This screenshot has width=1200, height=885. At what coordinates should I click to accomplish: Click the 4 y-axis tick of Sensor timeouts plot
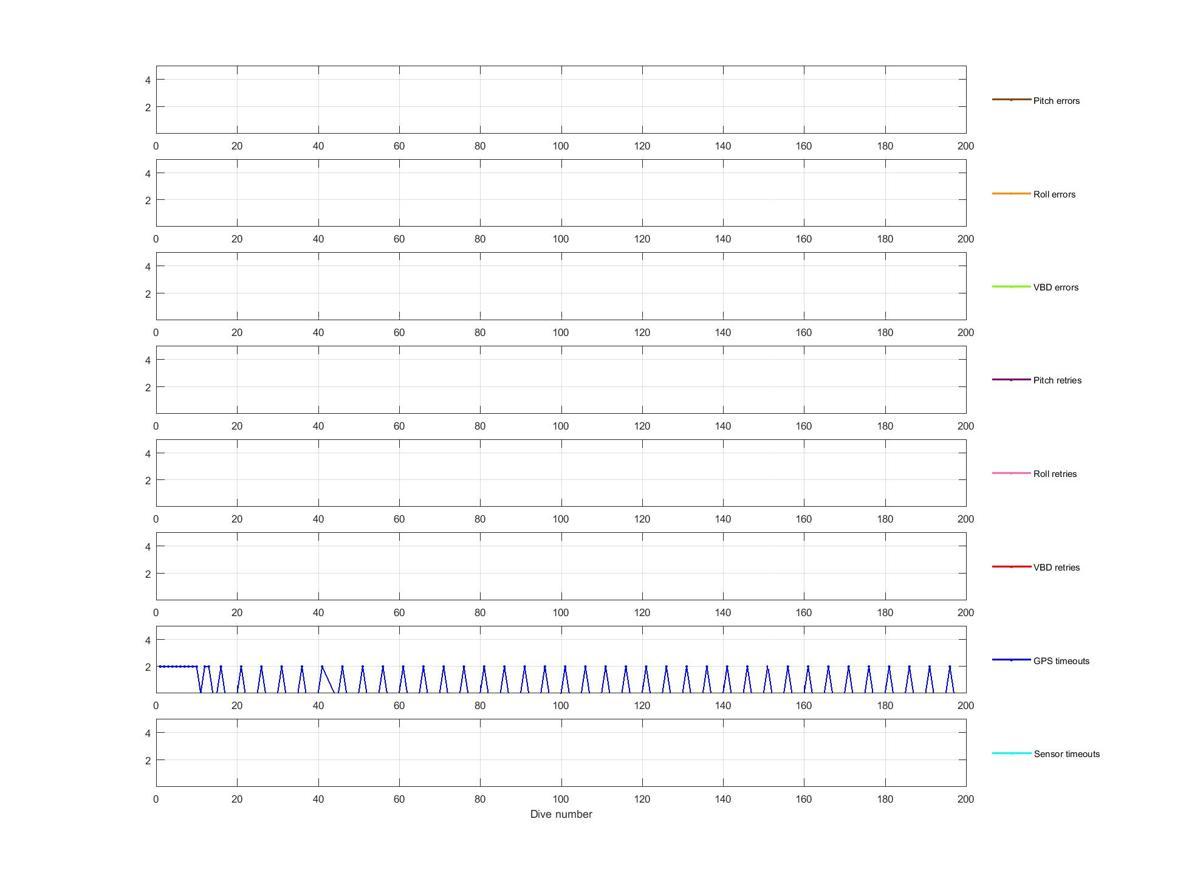click(147, 733)
